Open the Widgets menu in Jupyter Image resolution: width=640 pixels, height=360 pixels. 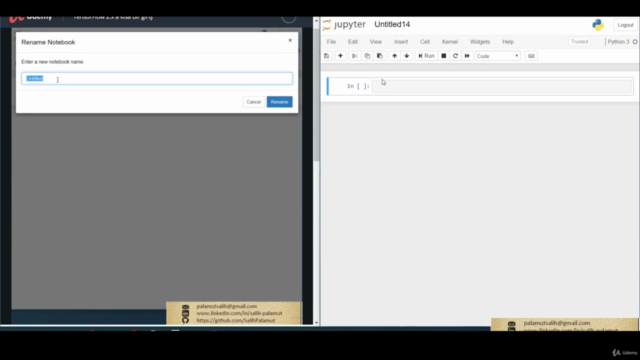[x=480, y=42]
